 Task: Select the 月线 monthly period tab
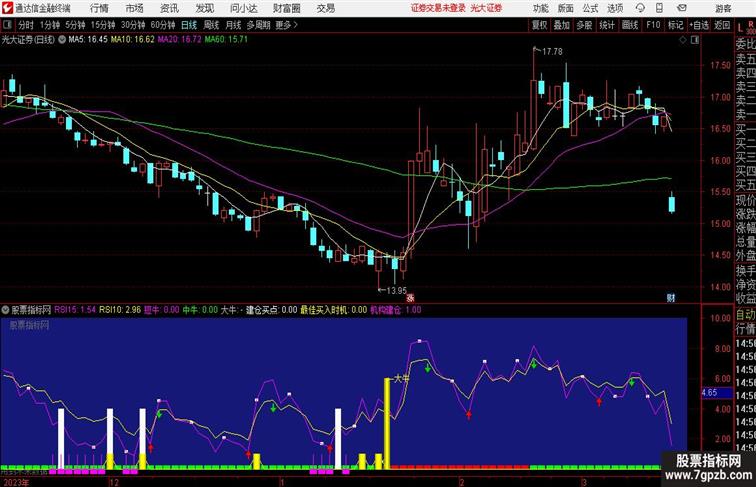point(233,25)
